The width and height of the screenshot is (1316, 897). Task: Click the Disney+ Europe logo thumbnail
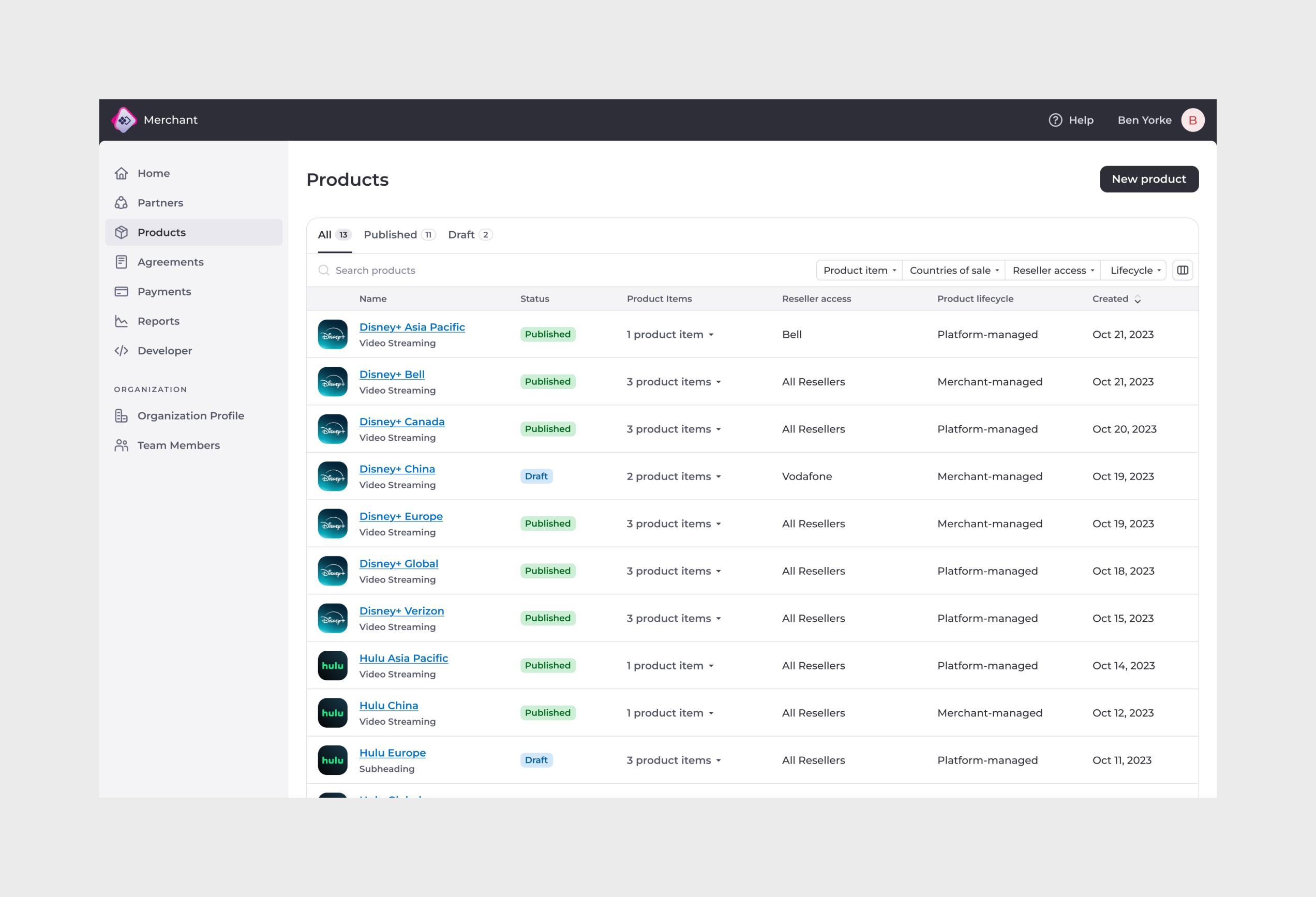tap(333, 524)
